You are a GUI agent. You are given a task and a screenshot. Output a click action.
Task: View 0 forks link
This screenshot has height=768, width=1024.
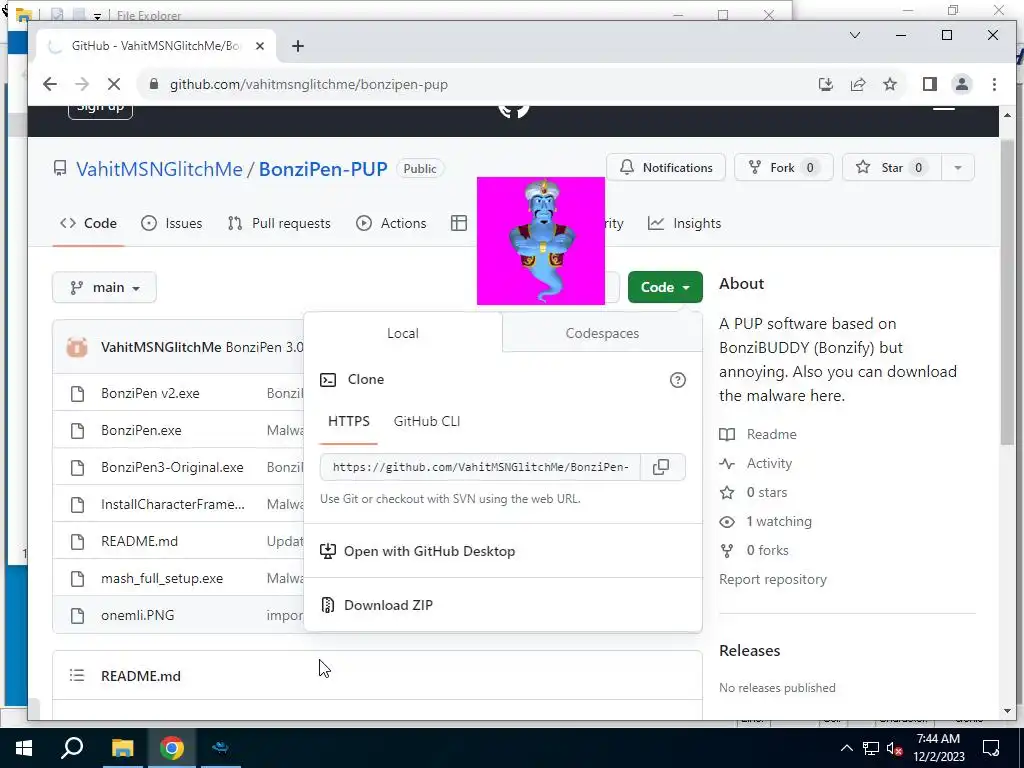click(754, 551)
